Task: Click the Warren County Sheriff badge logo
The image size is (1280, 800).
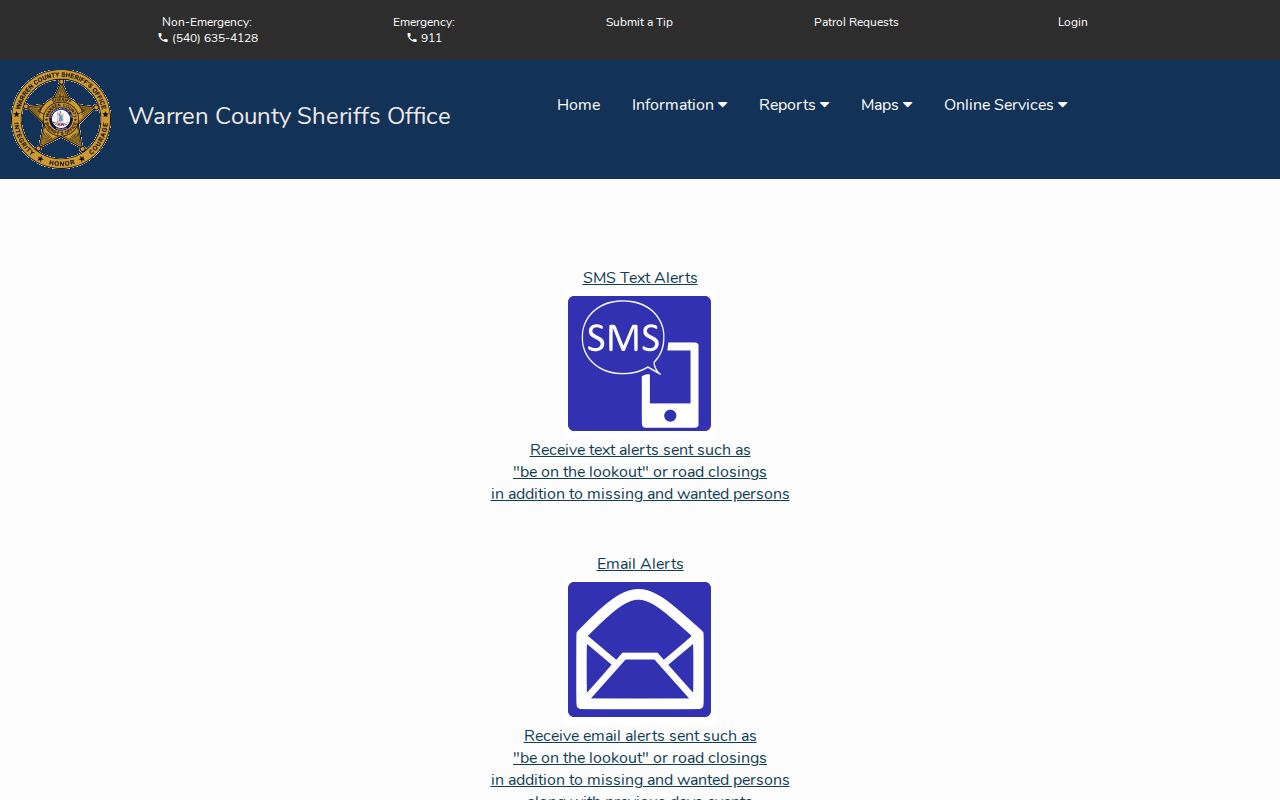Action: coord(61,119)
